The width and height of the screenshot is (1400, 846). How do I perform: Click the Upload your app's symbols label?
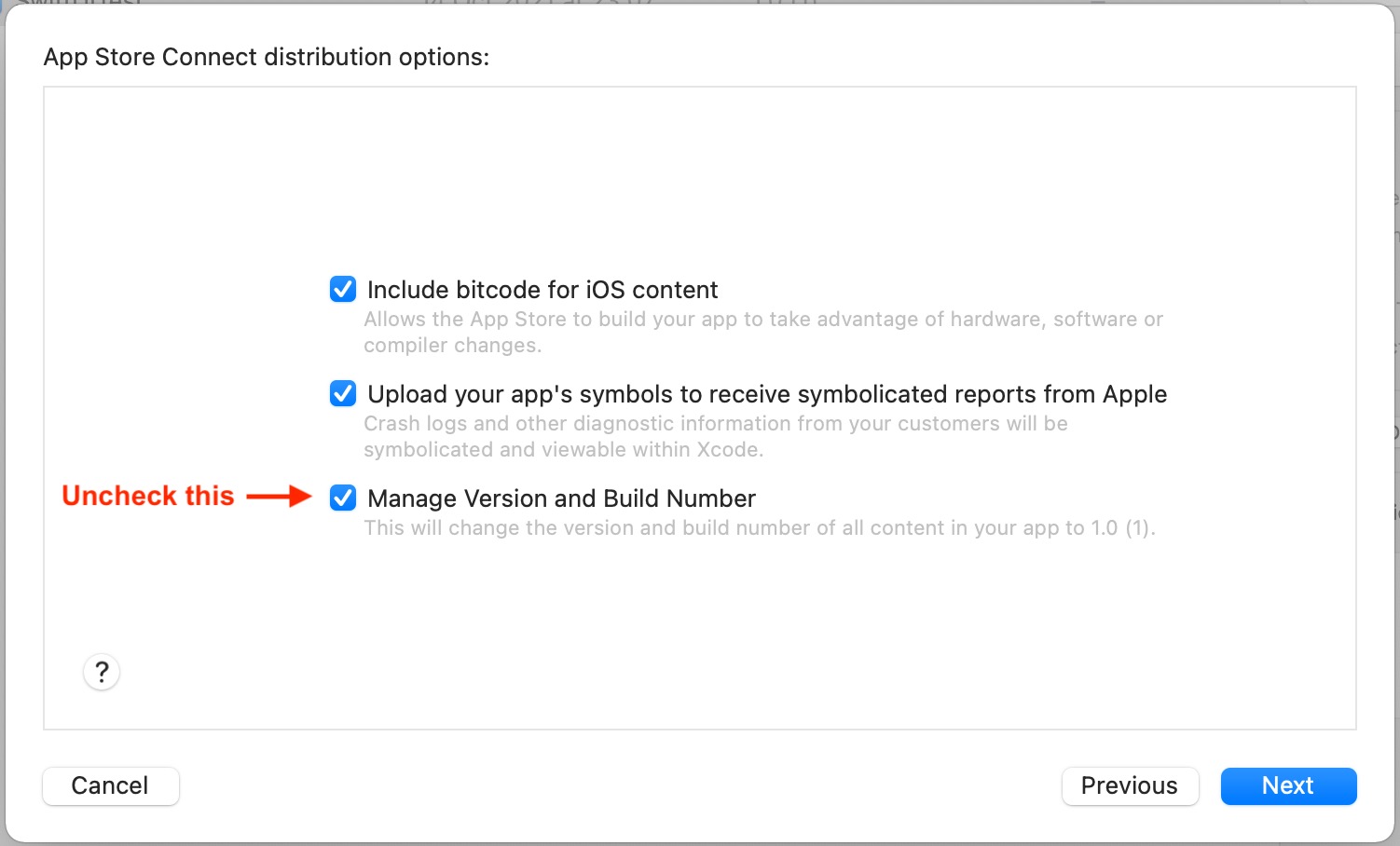[x=766, y=393]
